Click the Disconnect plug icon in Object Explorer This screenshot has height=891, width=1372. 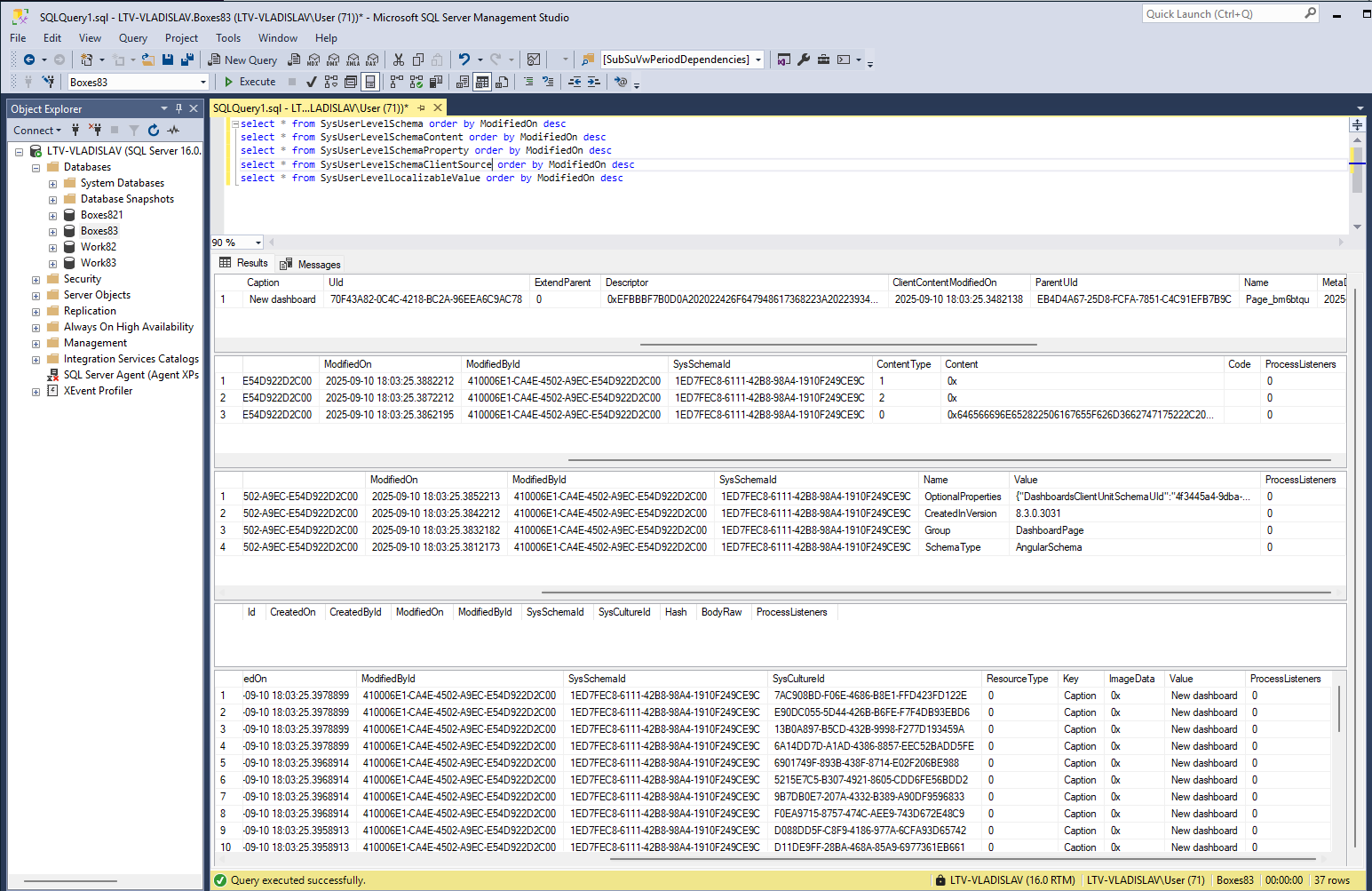(x=95, y=130)
